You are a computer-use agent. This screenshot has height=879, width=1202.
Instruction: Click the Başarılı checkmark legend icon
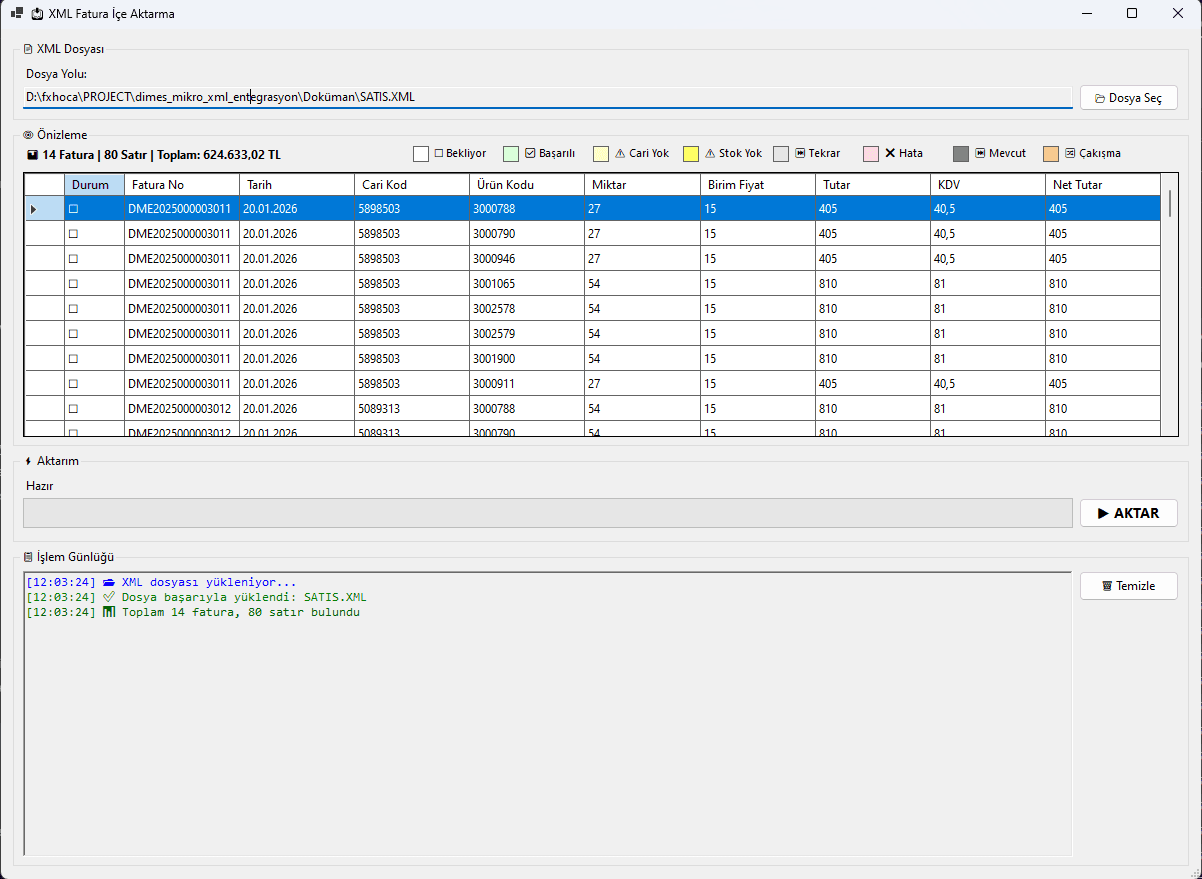[x=531, y=154]
